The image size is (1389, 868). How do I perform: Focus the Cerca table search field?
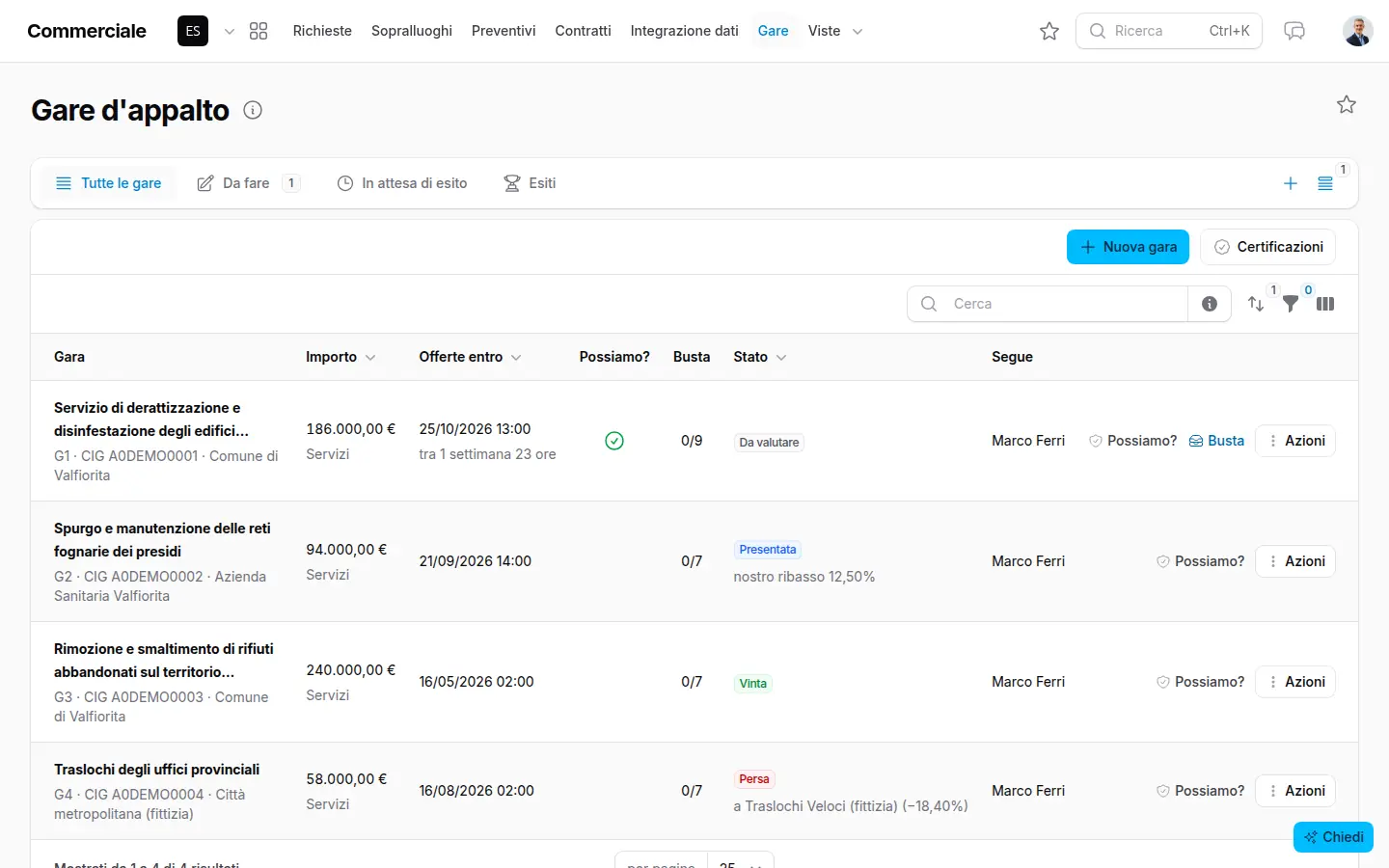1048,304
